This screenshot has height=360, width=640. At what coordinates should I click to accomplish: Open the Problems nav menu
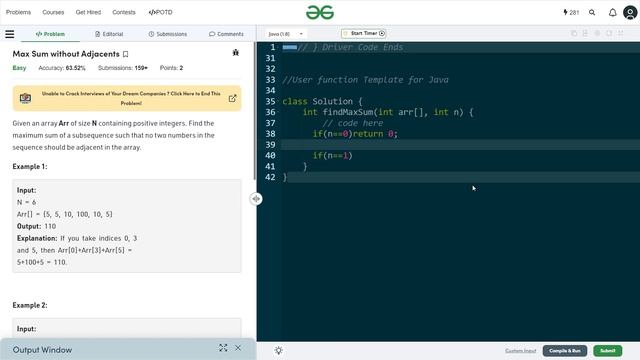(x=18, y=12)
